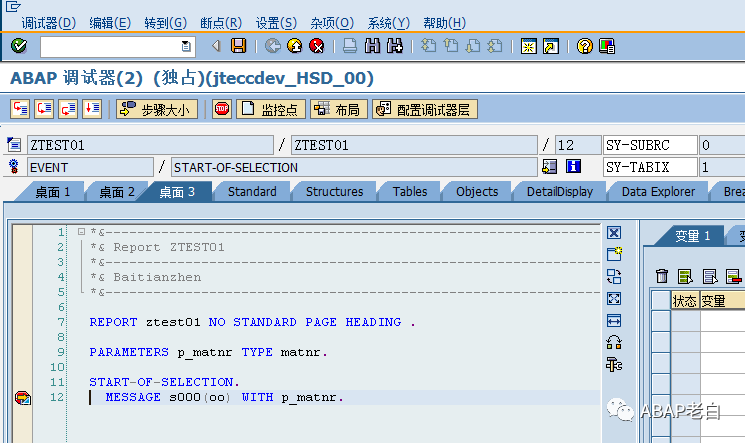Select the Objects tab
The width and height of the screenshot is (745, 443).
point(477,192)
